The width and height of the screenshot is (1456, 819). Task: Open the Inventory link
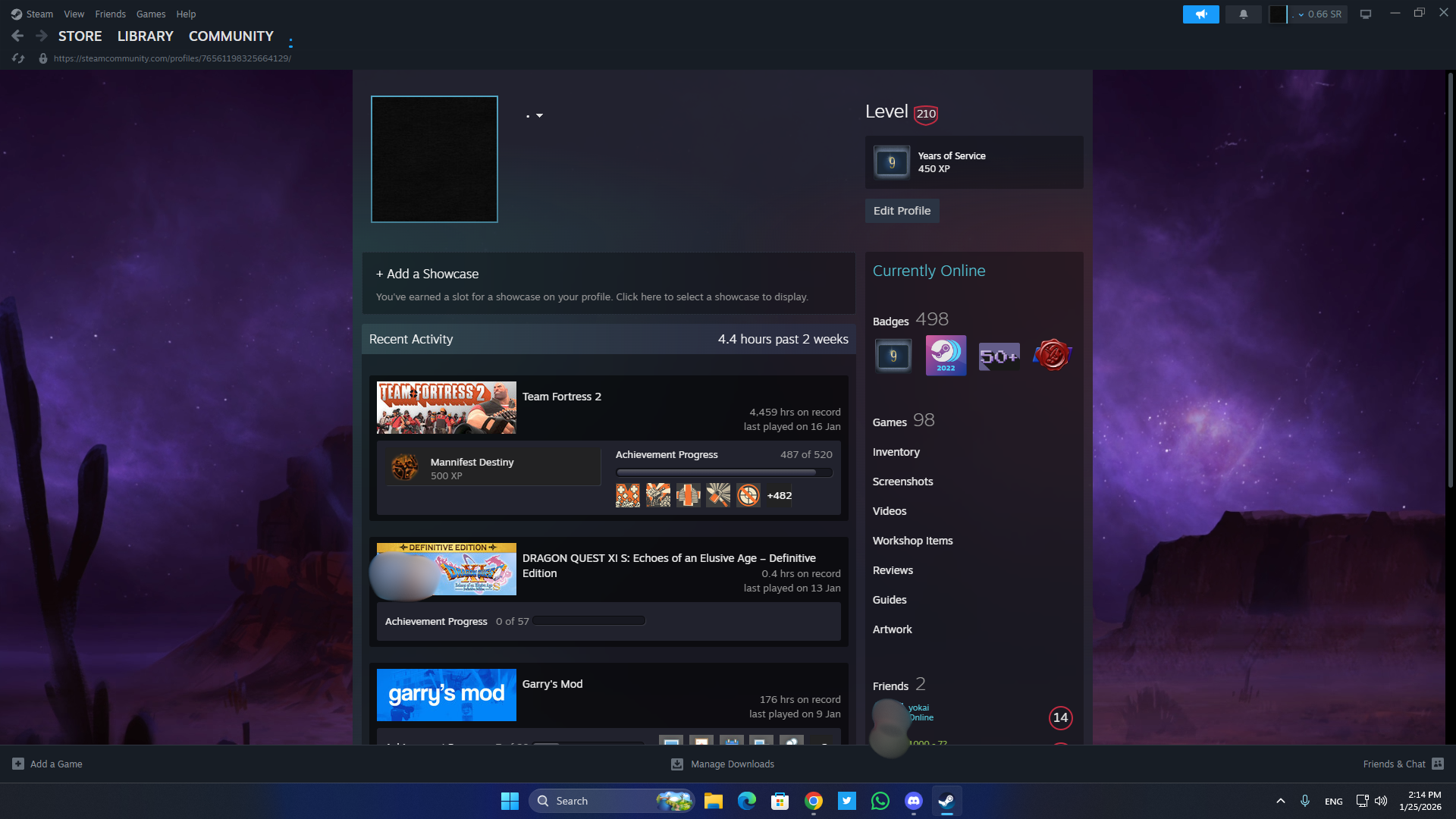pyautogui.click(x=896, y=452)
